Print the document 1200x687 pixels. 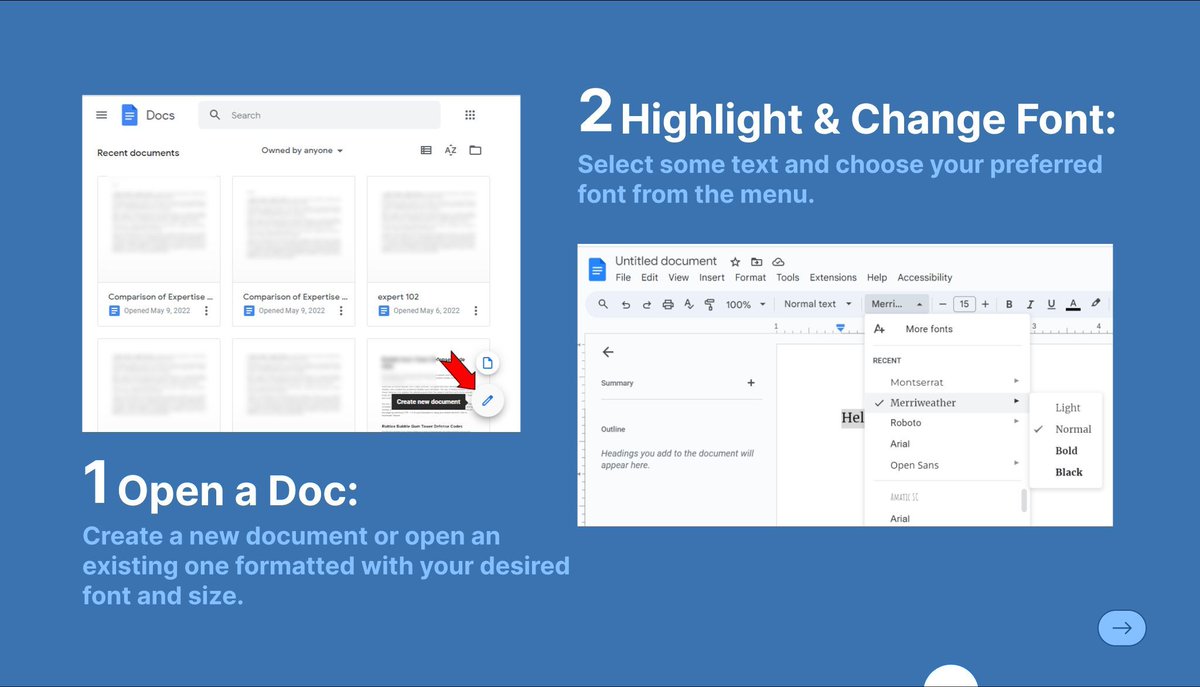668,304
